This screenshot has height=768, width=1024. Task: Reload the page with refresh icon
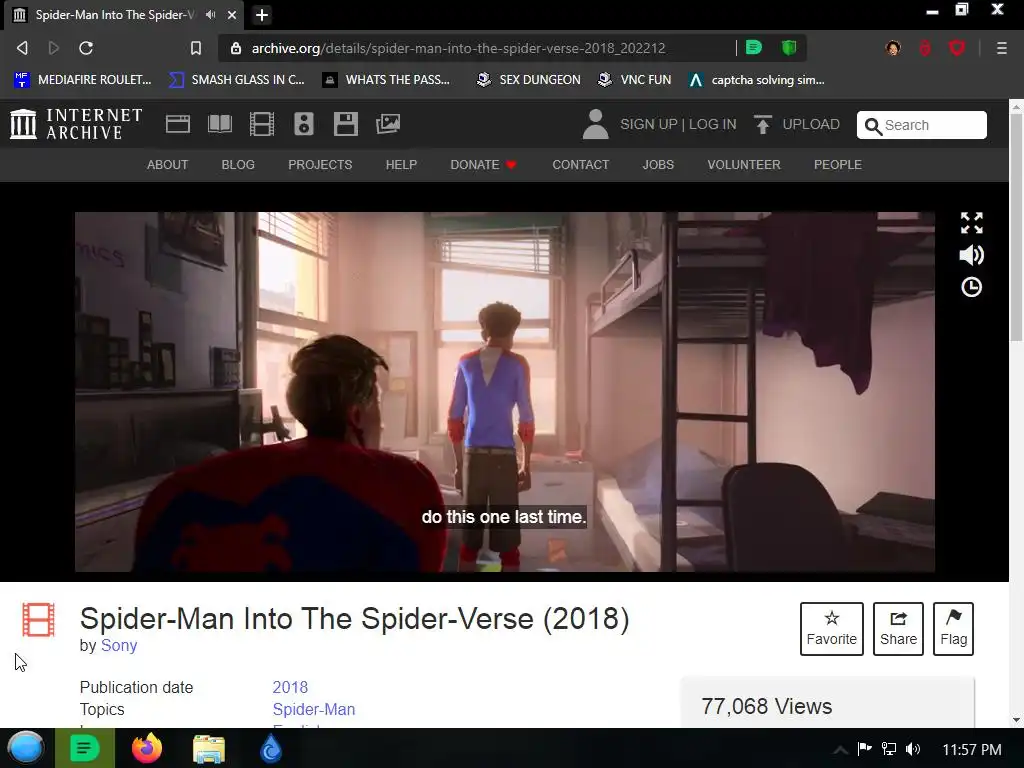pyautogui.click(x=86, y=48)
